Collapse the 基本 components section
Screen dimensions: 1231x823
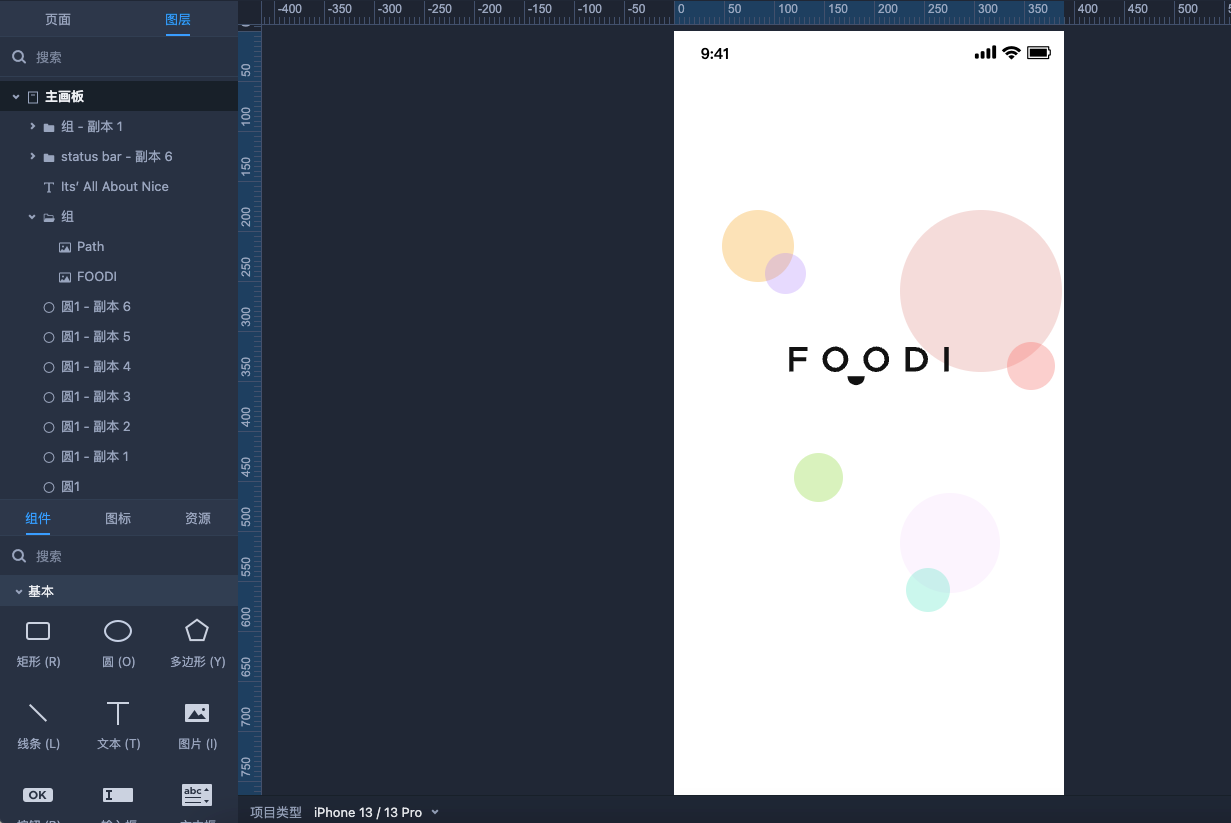tap(18, 592)
